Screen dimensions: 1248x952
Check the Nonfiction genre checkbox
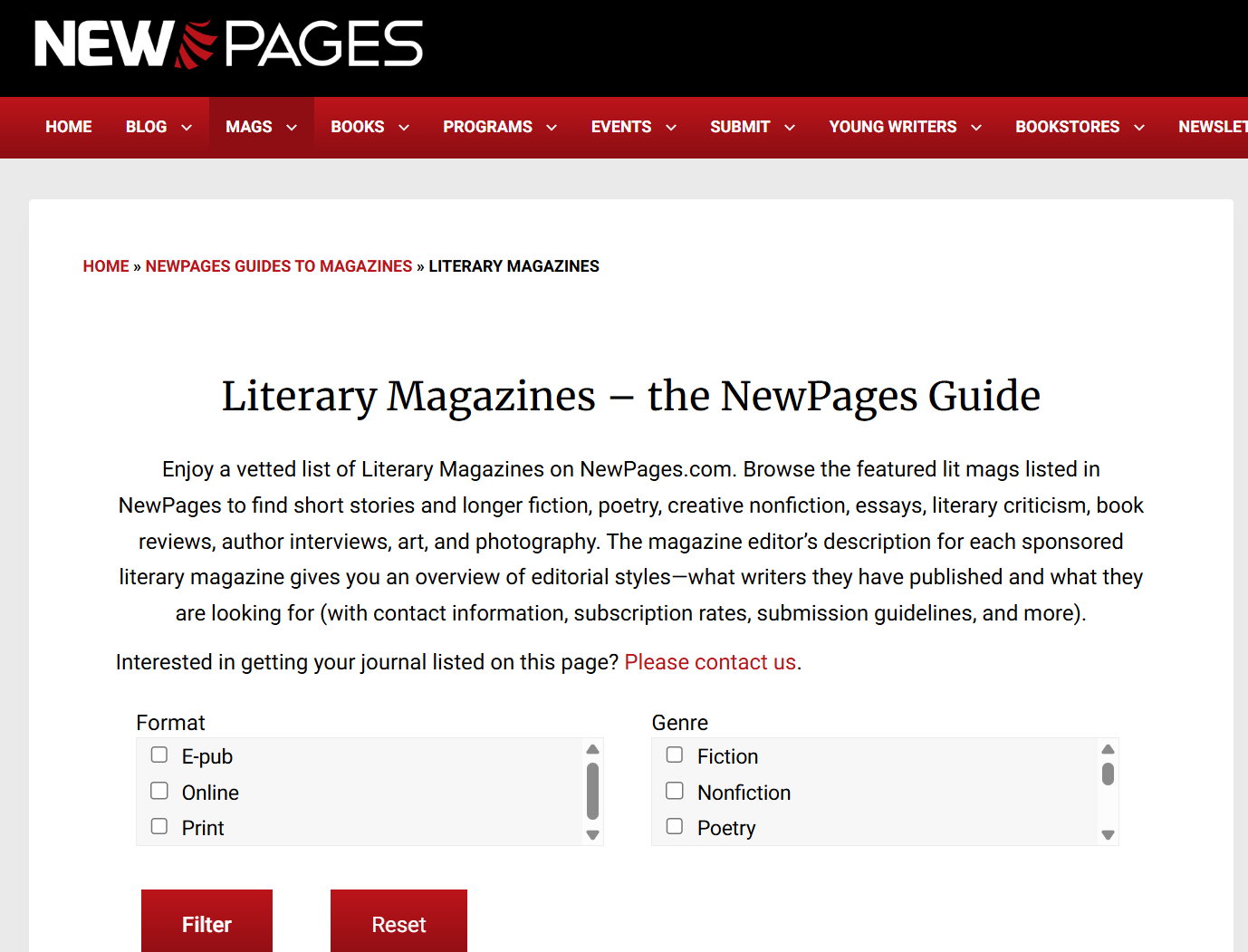(675, 791)
